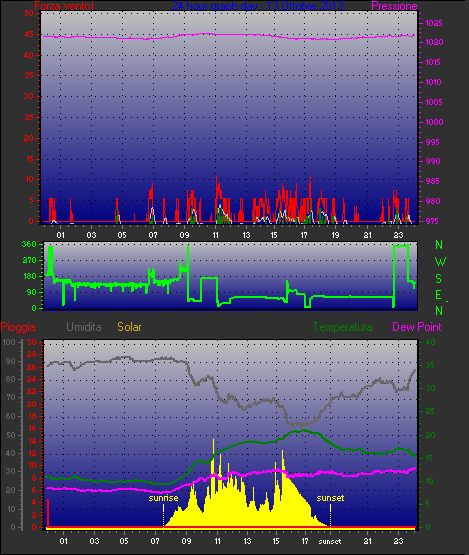
Task: Click hour 11 on wind graph time axis
Action: (x=216, y=235)
